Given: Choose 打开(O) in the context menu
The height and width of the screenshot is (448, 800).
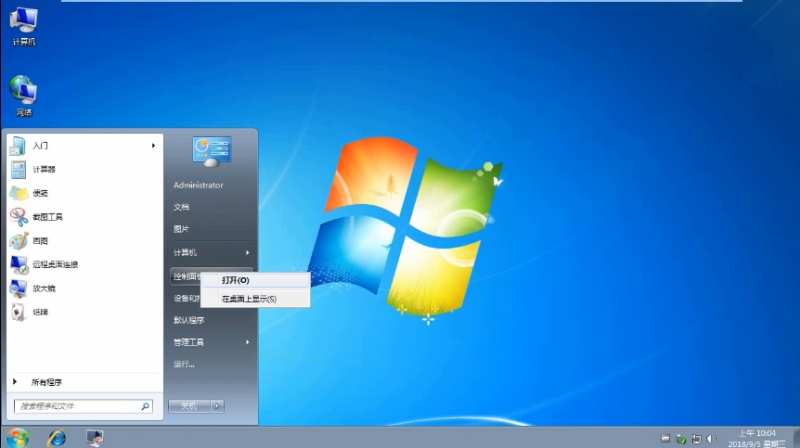Looking at the screenshot, I should point(255,280).
